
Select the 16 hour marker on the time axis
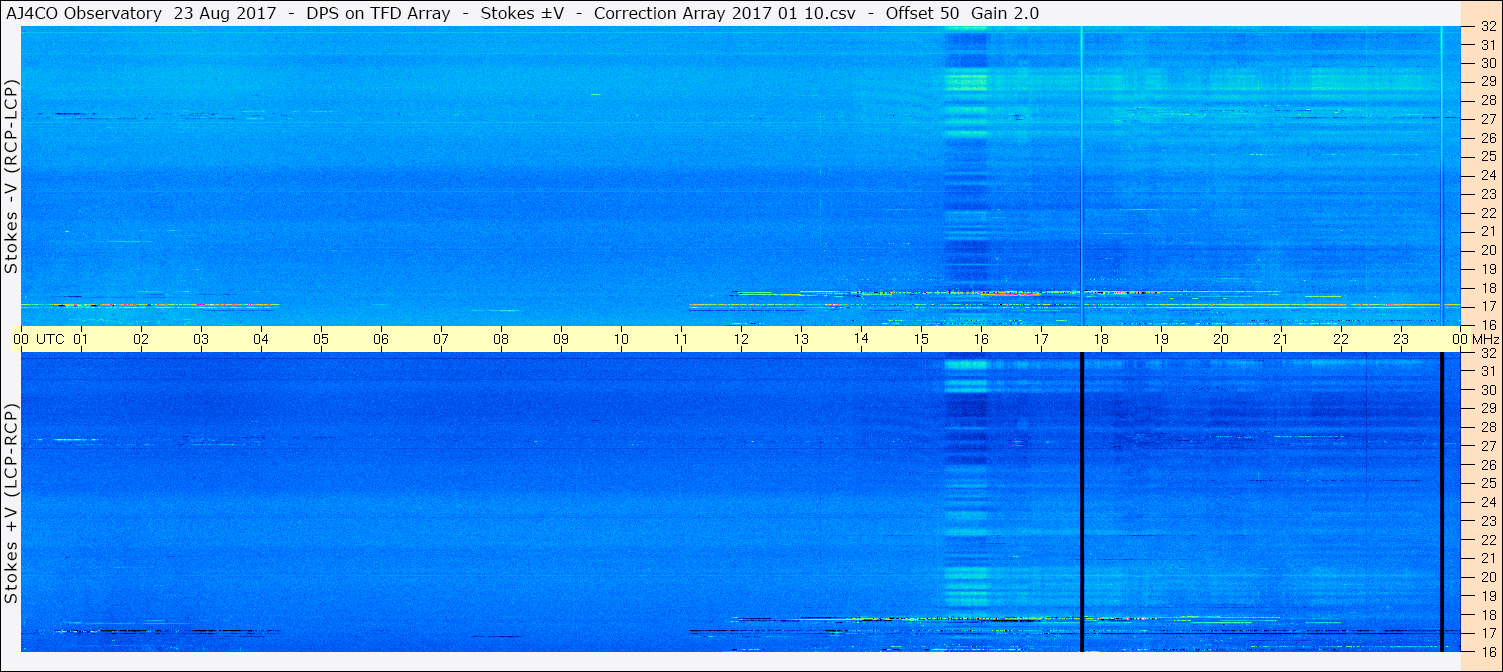coord(981,339)
